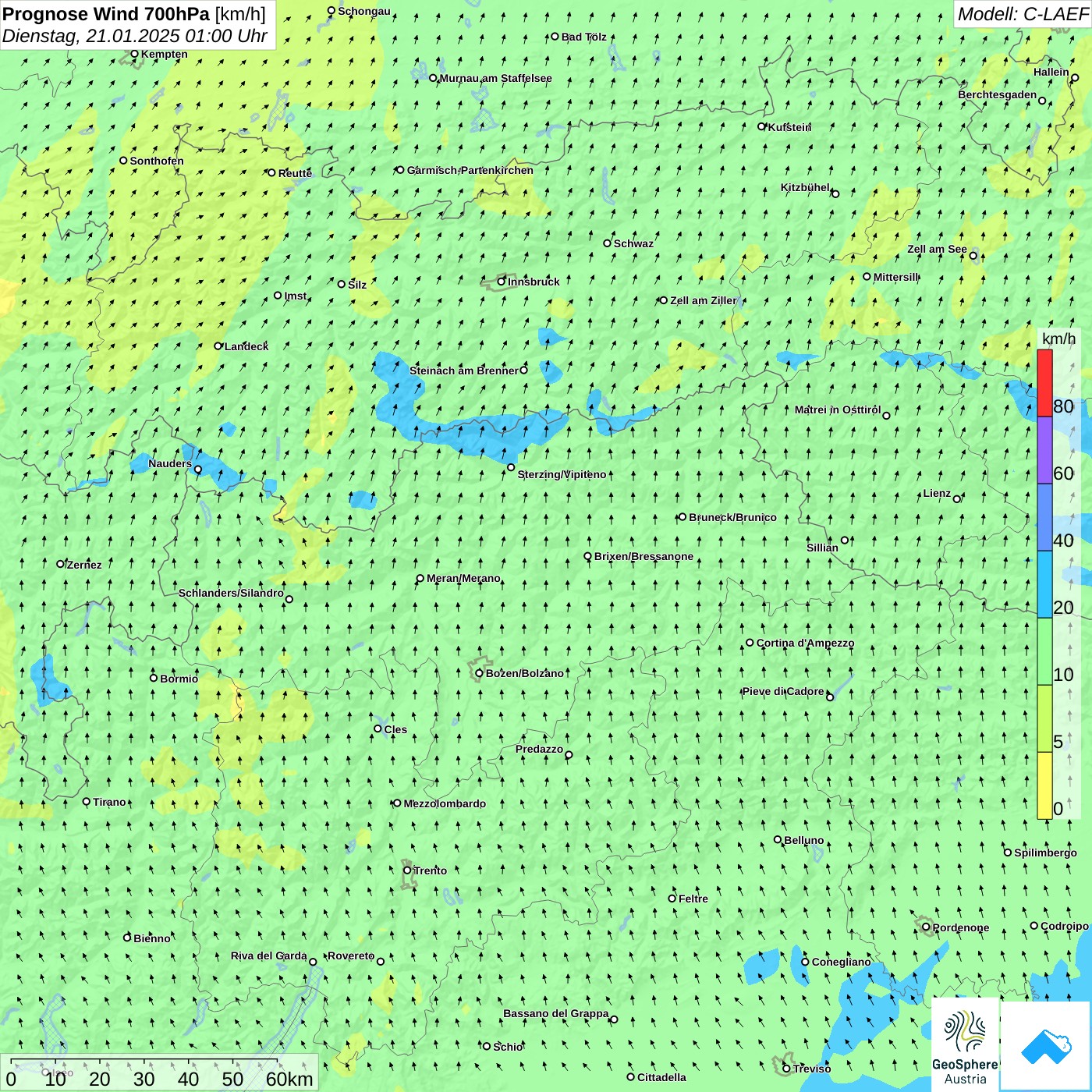Click the Zernez label
Screen dimensions: 1092x1092
pos(84,565)
